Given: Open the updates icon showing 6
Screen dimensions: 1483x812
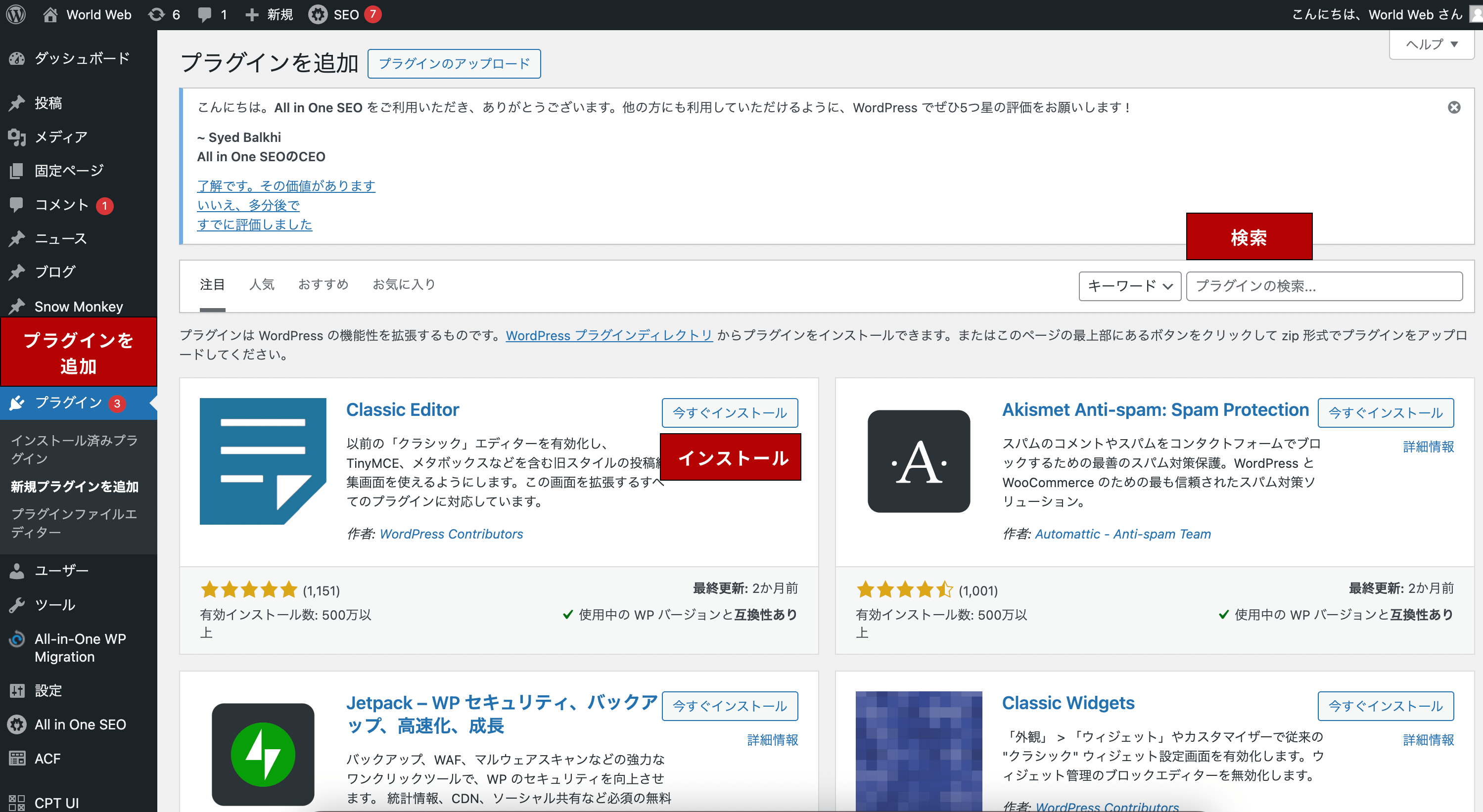Looking at the screenshot, I should [x=156, y=14].
